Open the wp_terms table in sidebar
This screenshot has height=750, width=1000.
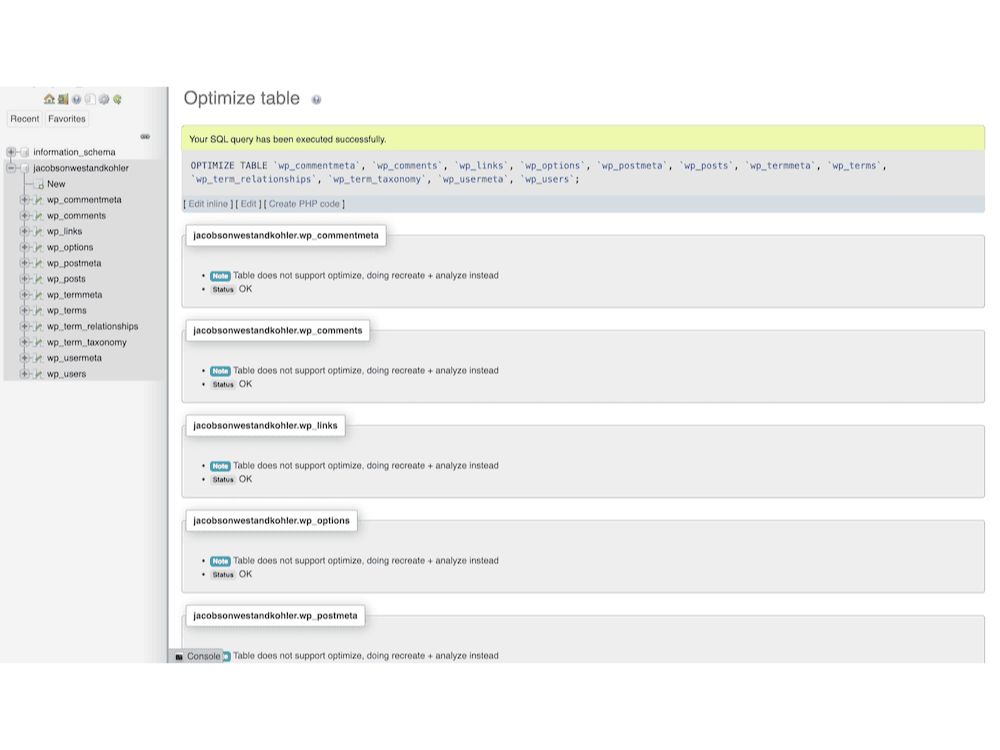(x=67, y=311)
